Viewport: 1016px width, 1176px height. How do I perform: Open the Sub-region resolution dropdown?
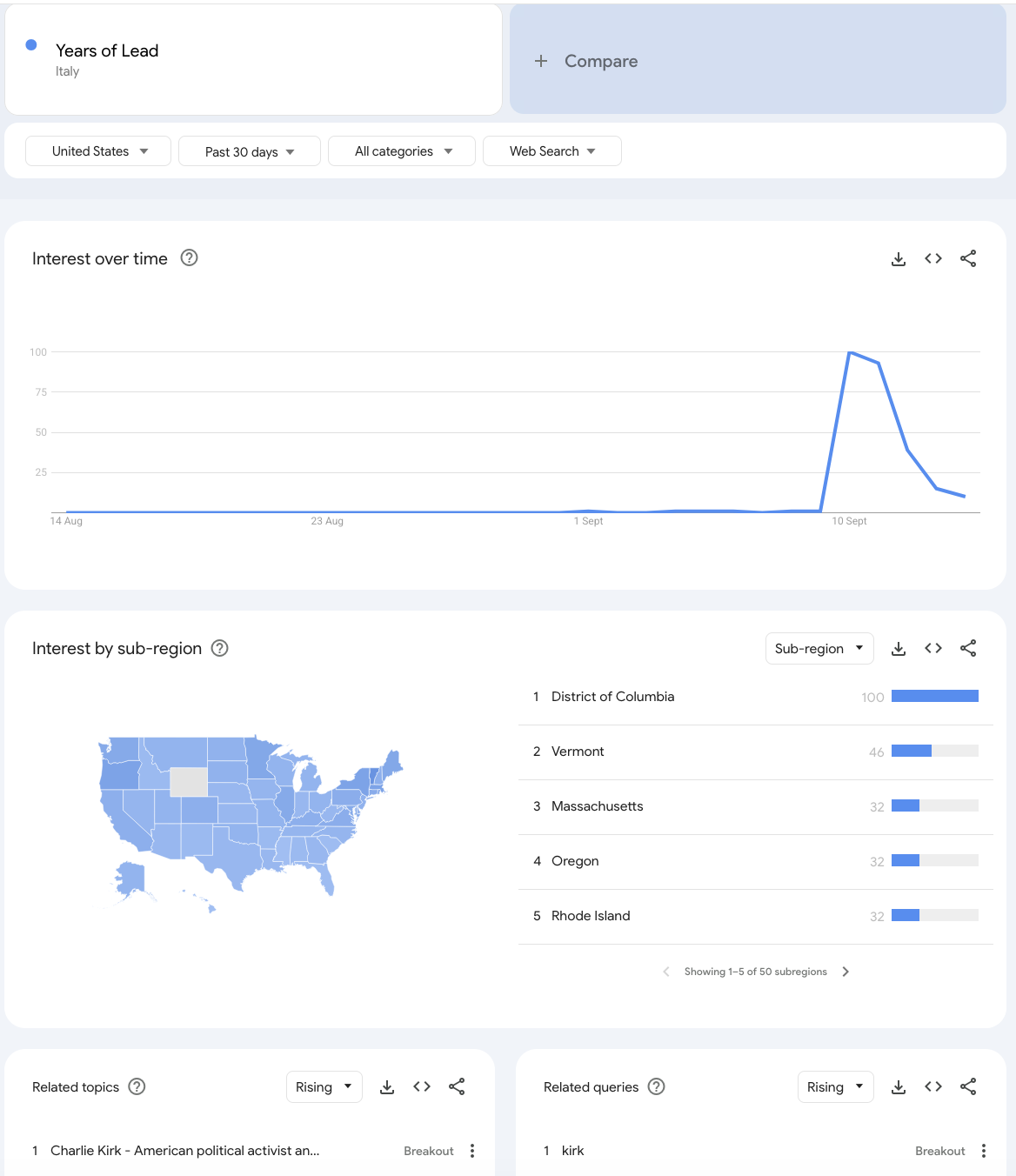coord(819,649)
